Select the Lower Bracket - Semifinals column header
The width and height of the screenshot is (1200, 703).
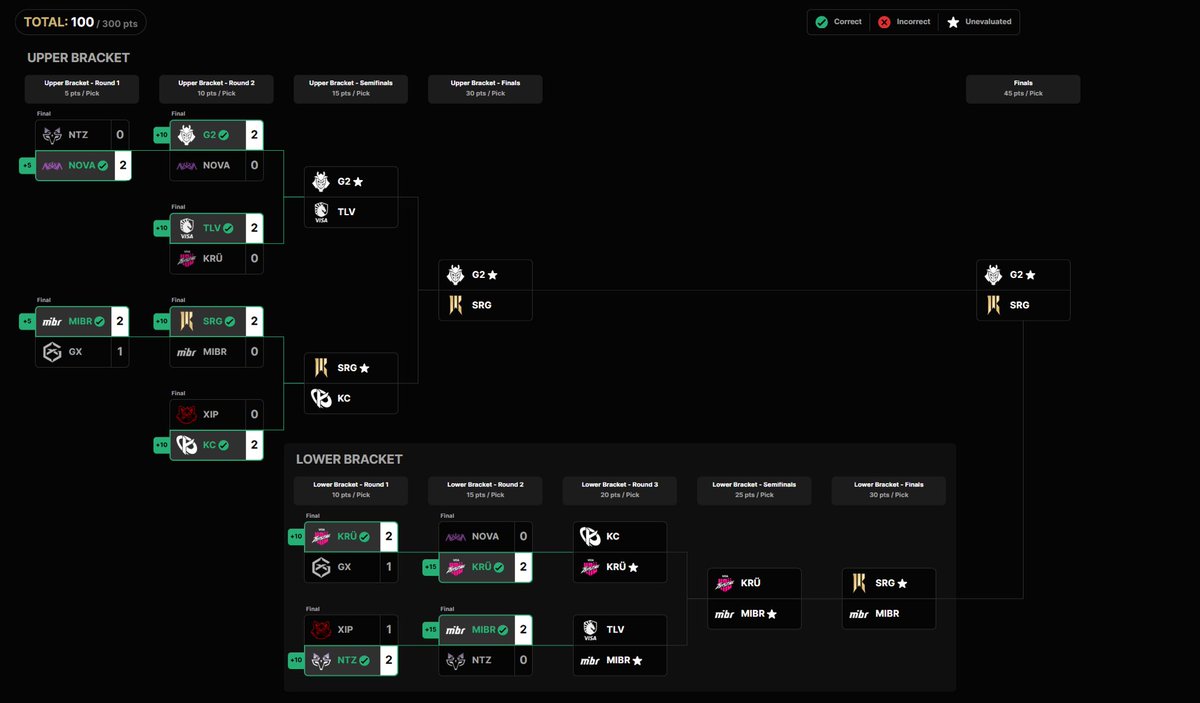tap(754, 490)
